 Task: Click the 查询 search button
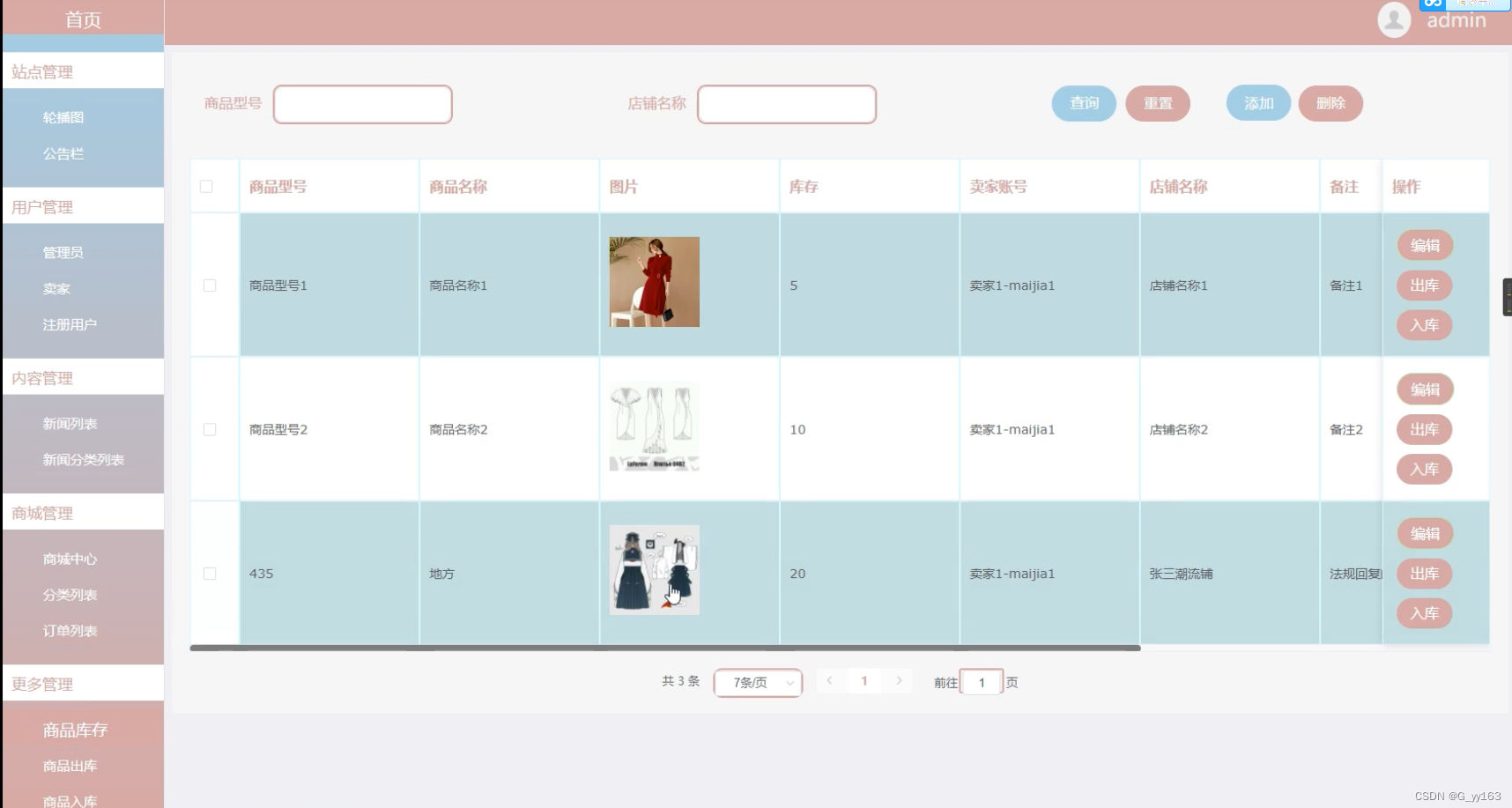[1084, 103]
